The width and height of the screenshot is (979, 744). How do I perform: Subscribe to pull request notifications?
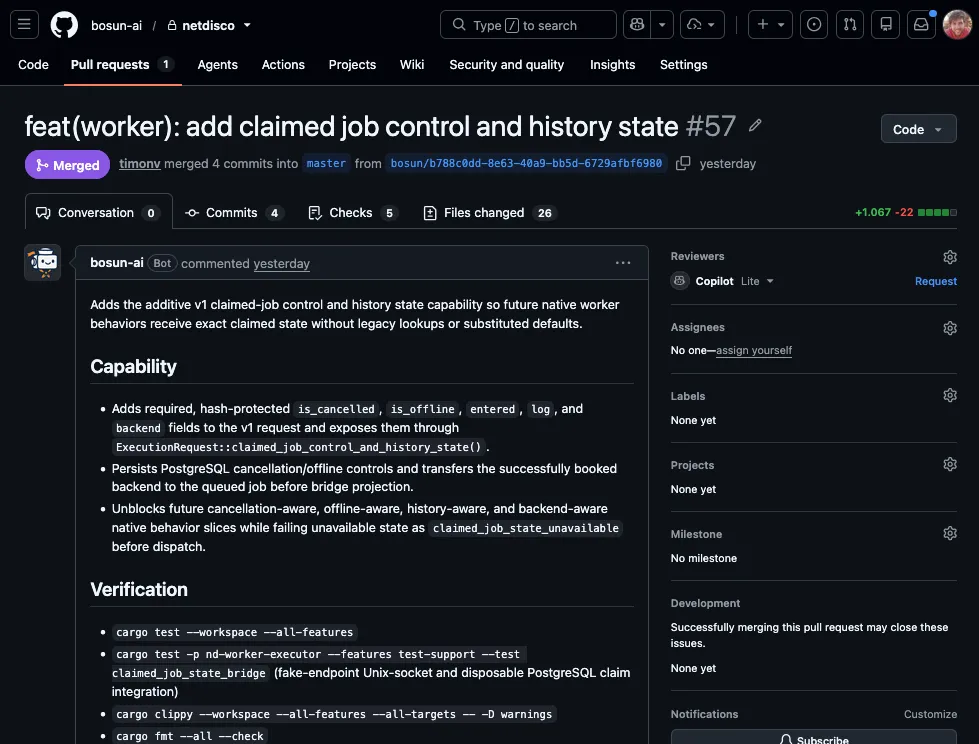pos(814,739)
